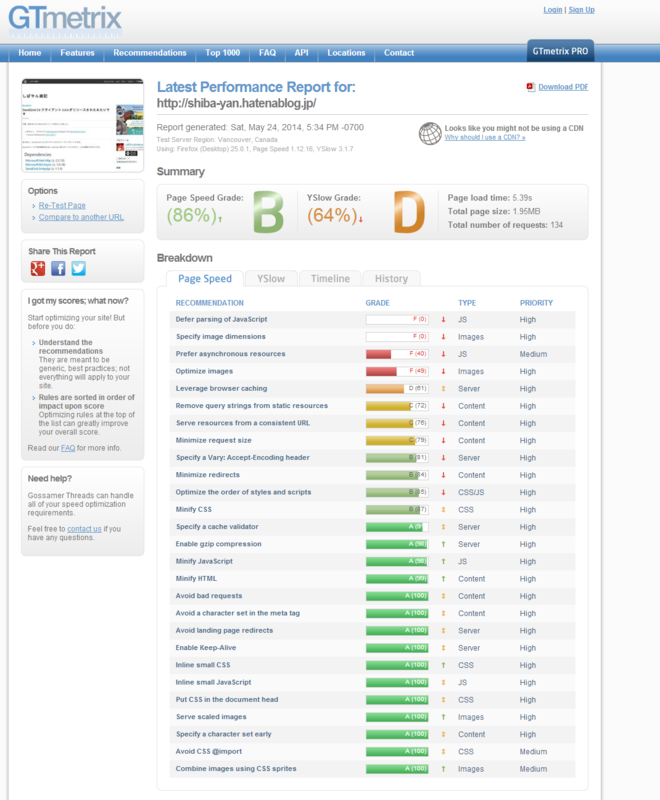Expand Minify CSS recommendation
This screenshot has height=800, width=660.
(x=193, y=510)
